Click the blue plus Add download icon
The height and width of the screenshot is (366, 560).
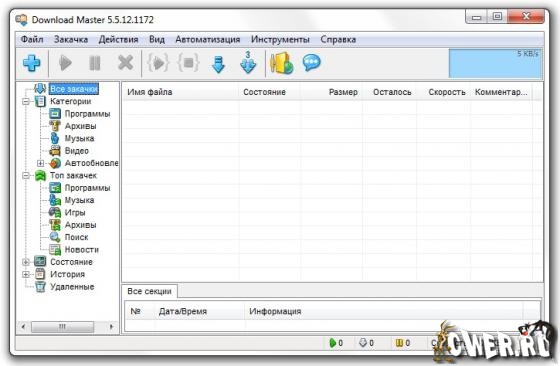(x=31, y=63)
